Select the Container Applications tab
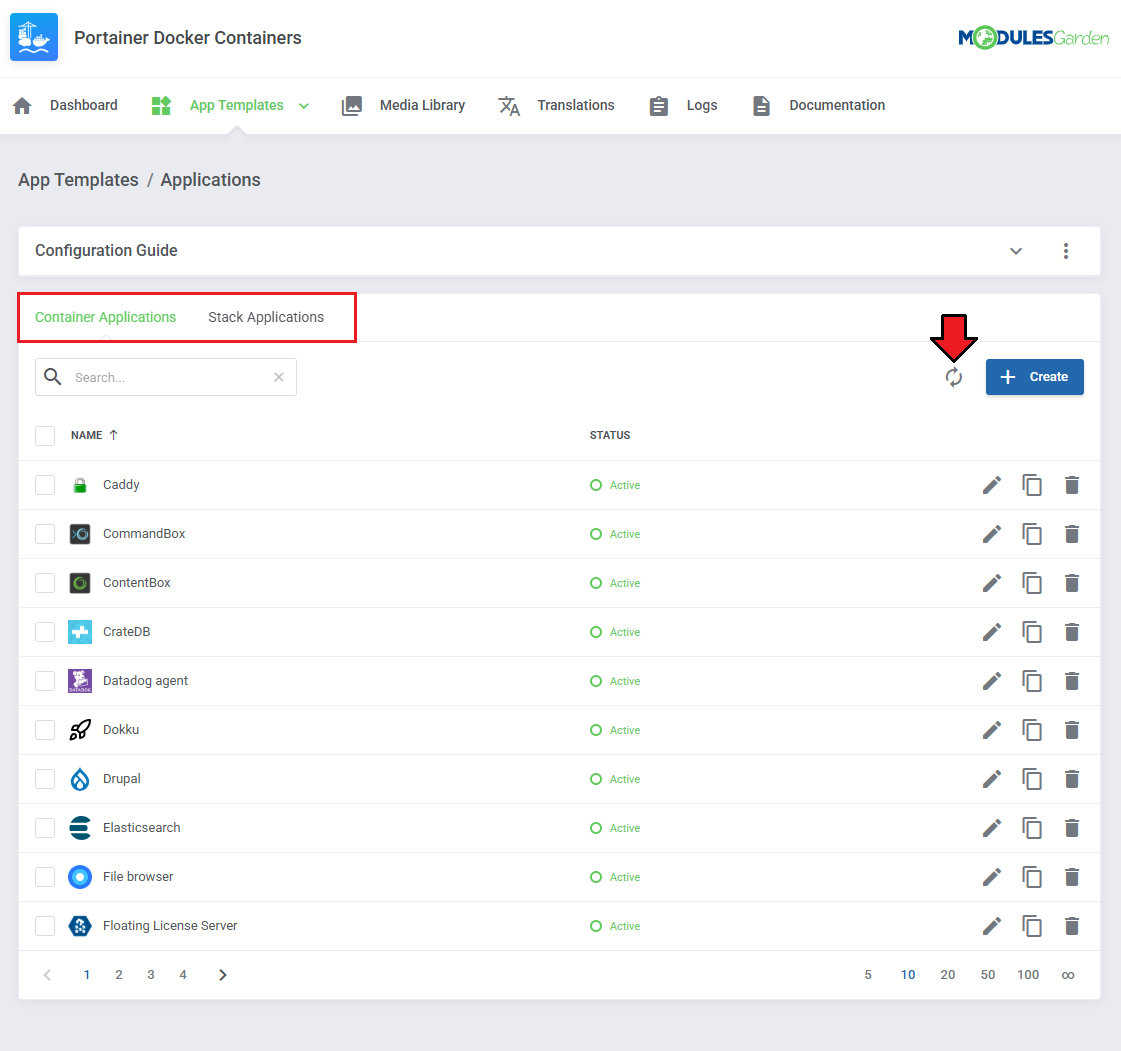This screenshot has width=1121, height=1051. [105, 317]
